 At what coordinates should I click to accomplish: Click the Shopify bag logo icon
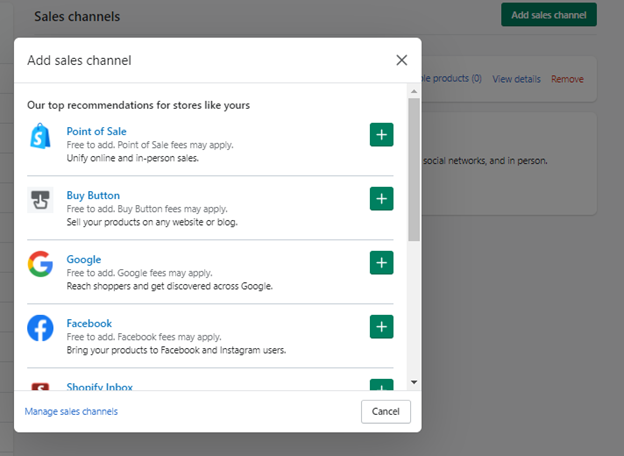click(40, 136)
